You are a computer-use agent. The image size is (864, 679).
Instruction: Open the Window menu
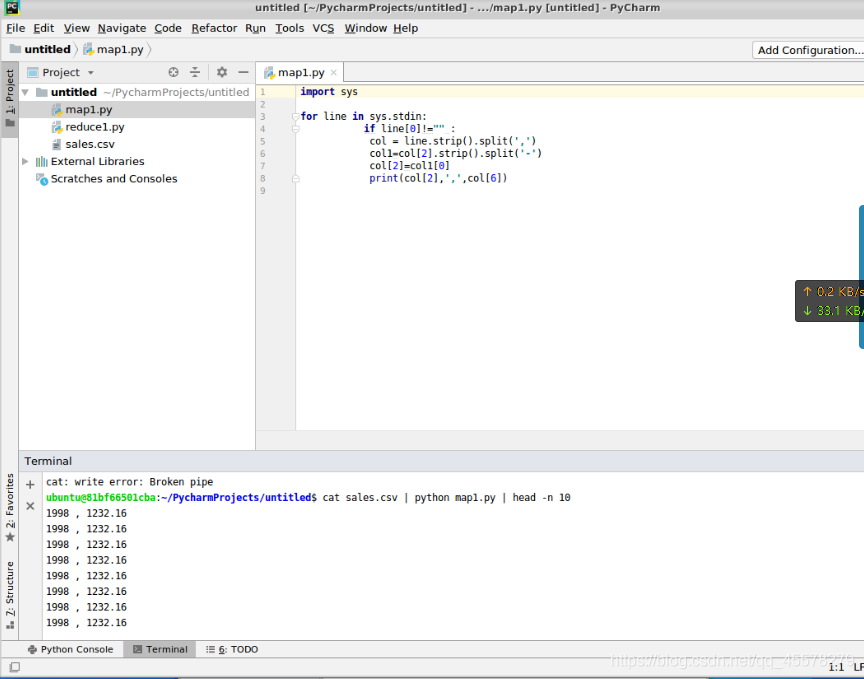[x=366, y=28]
